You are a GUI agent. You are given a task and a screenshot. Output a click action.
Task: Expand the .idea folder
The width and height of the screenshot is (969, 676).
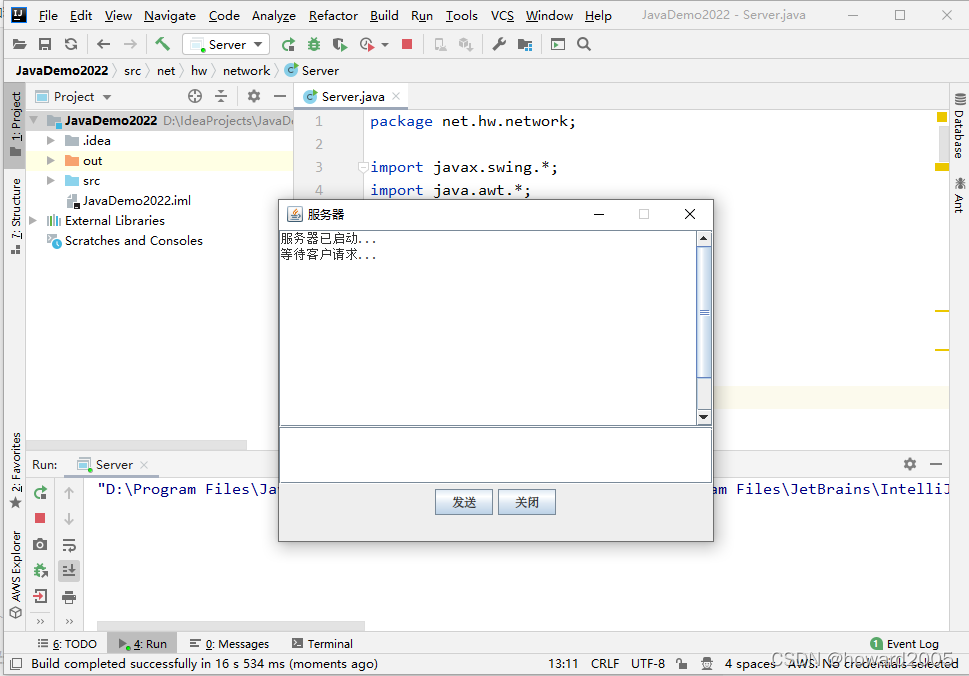51,140
